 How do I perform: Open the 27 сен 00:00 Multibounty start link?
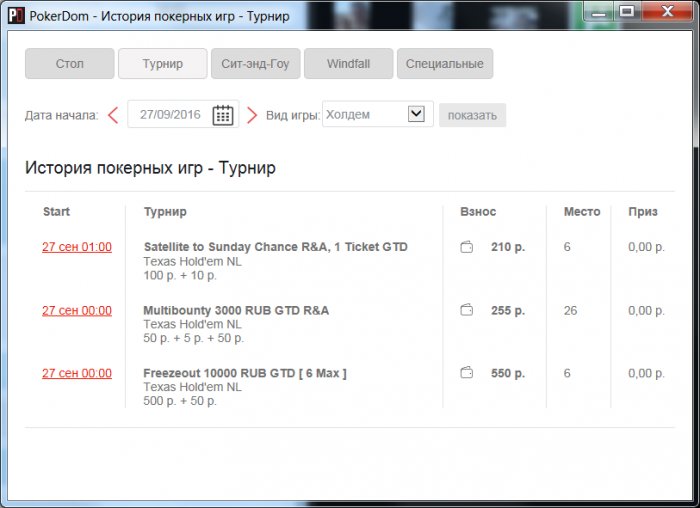(77, 310)
